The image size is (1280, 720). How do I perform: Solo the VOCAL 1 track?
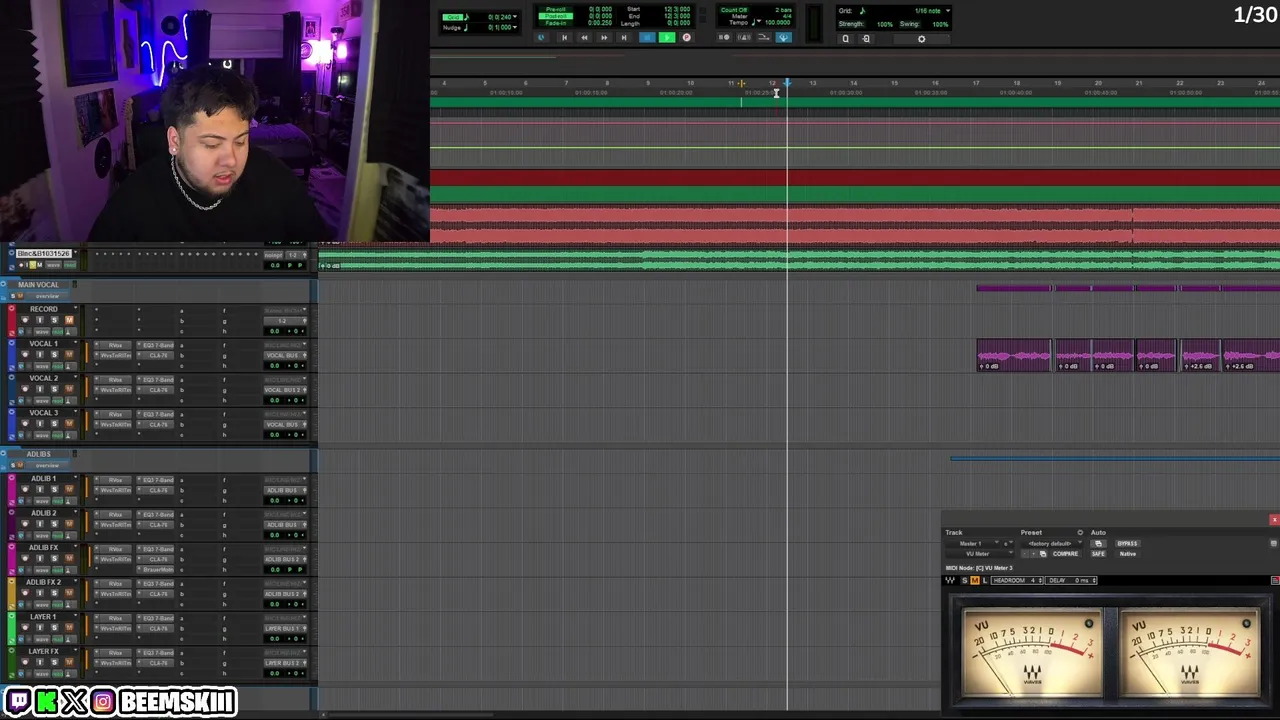[54, 355]
